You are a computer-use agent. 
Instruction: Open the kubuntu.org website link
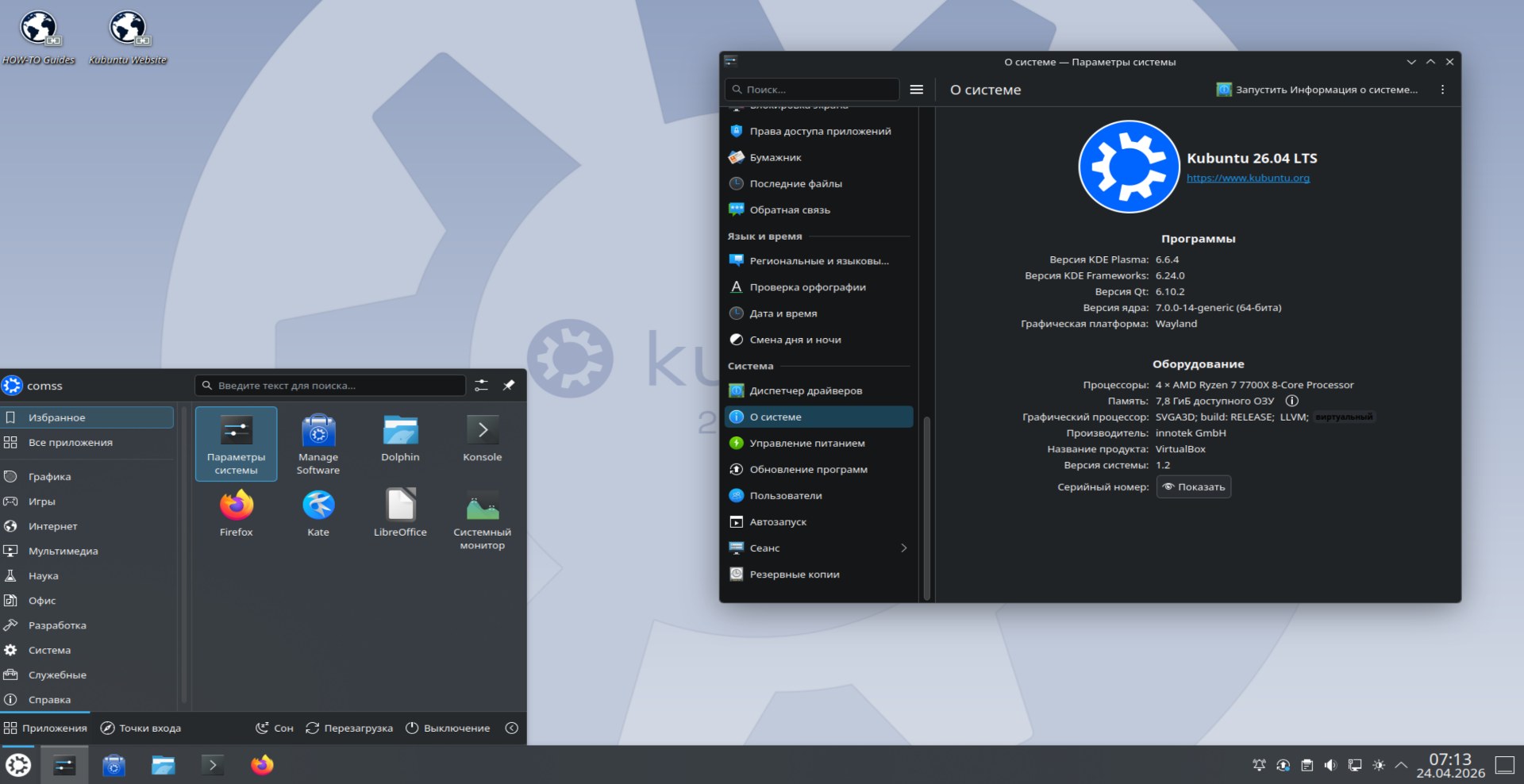tap(1248, 178)
